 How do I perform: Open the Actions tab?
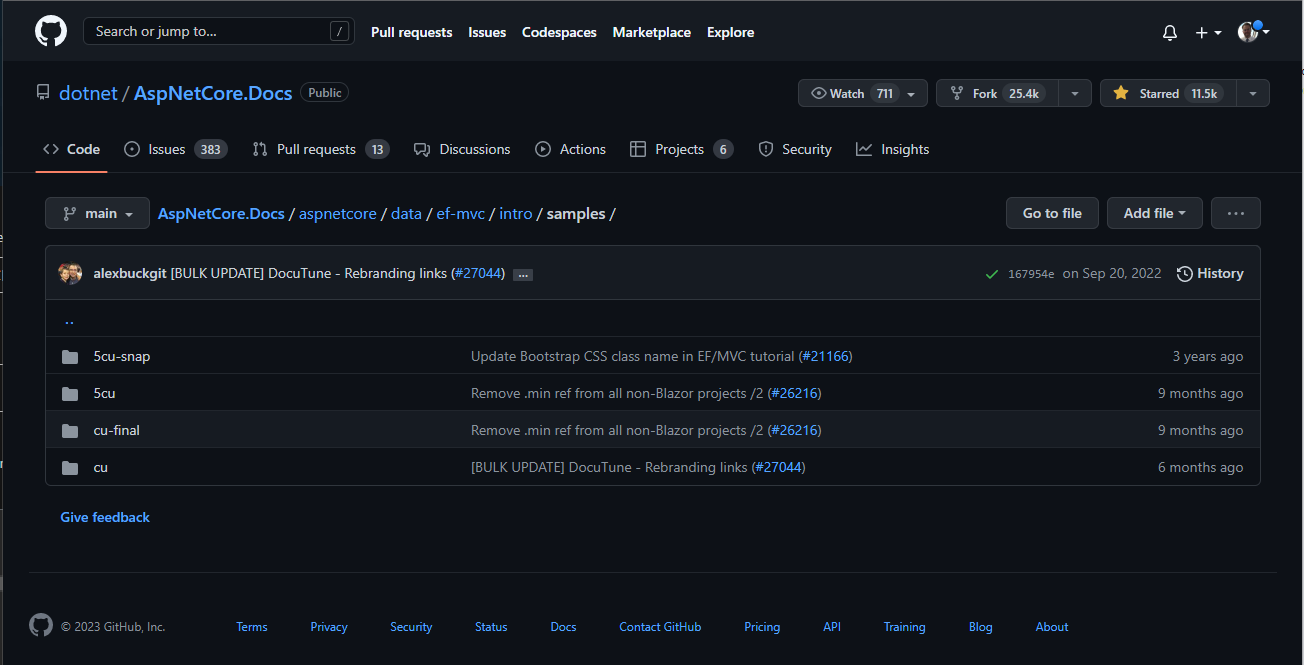point(570,149)
